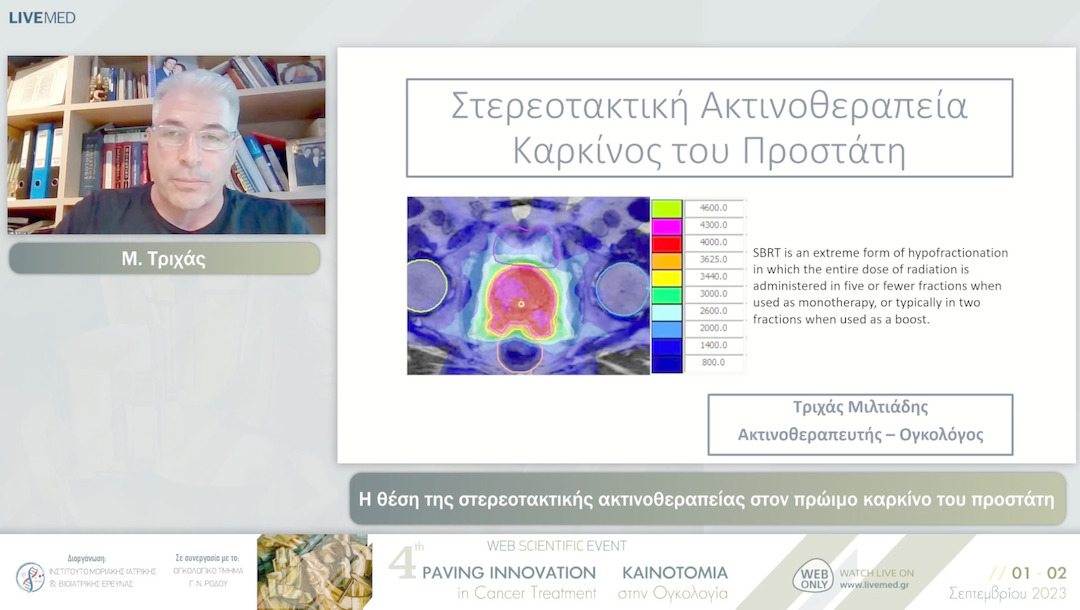Click the 800.0 dose value
Screen dimensions: 1080x610
click(714, 362)
